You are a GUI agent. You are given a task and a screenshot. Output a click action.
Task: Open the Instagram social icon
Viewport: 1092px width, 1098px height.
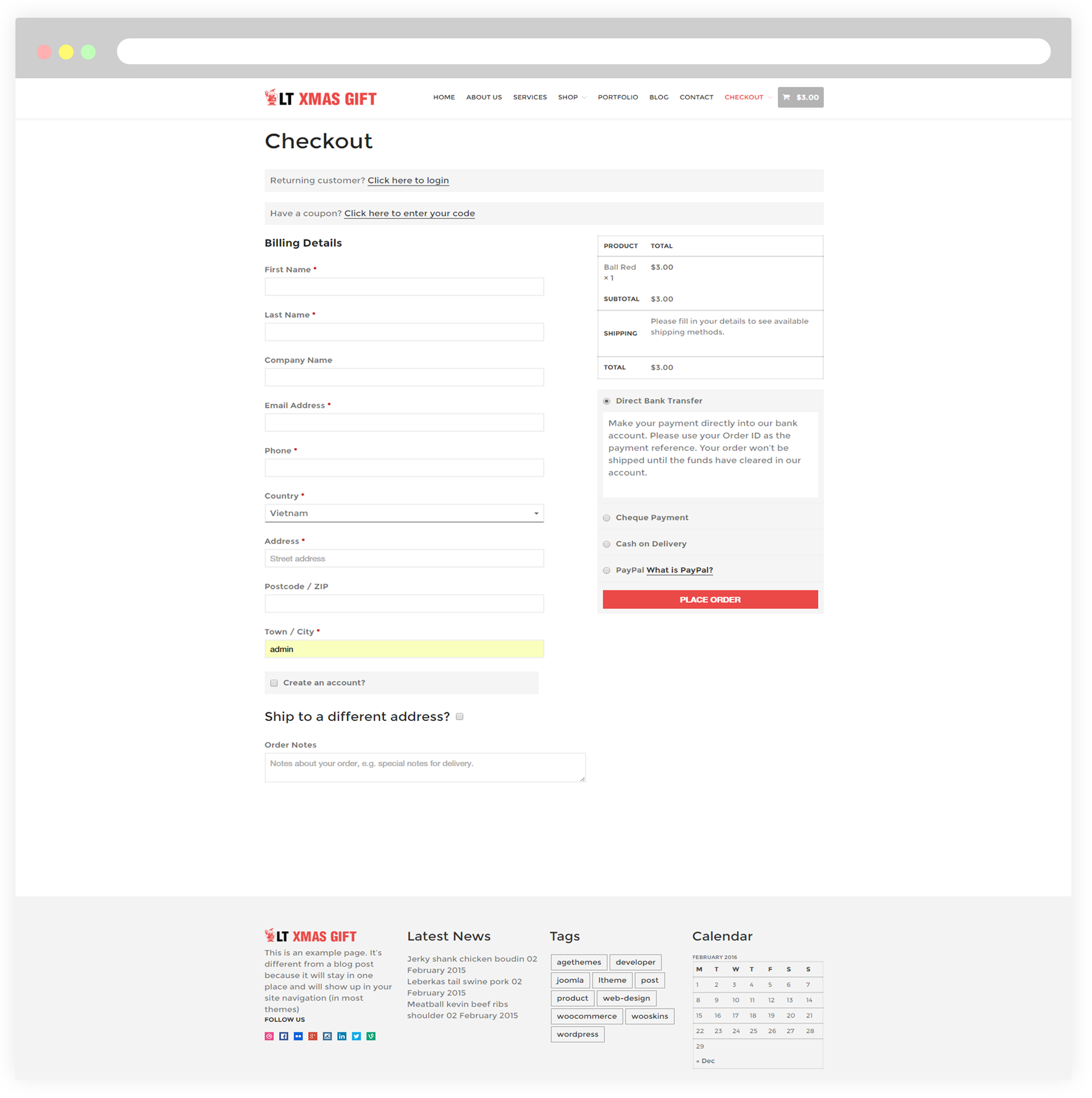tap(327, 1036)
